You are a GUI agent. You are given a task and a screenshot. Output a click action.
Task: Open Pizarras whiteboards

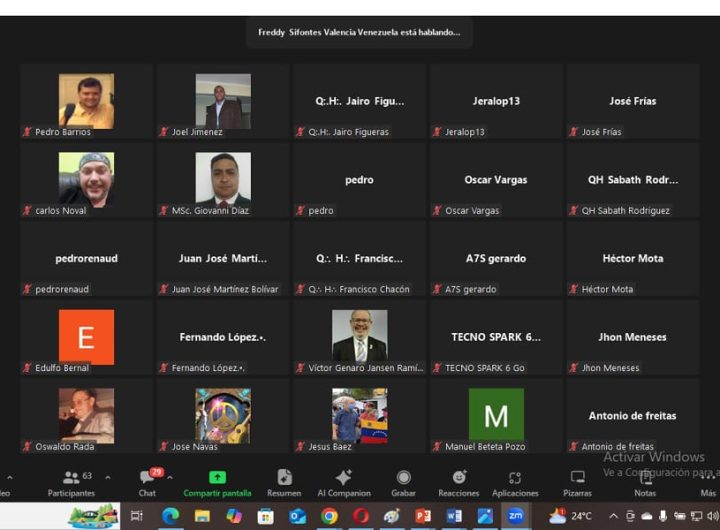click(577, 483)
